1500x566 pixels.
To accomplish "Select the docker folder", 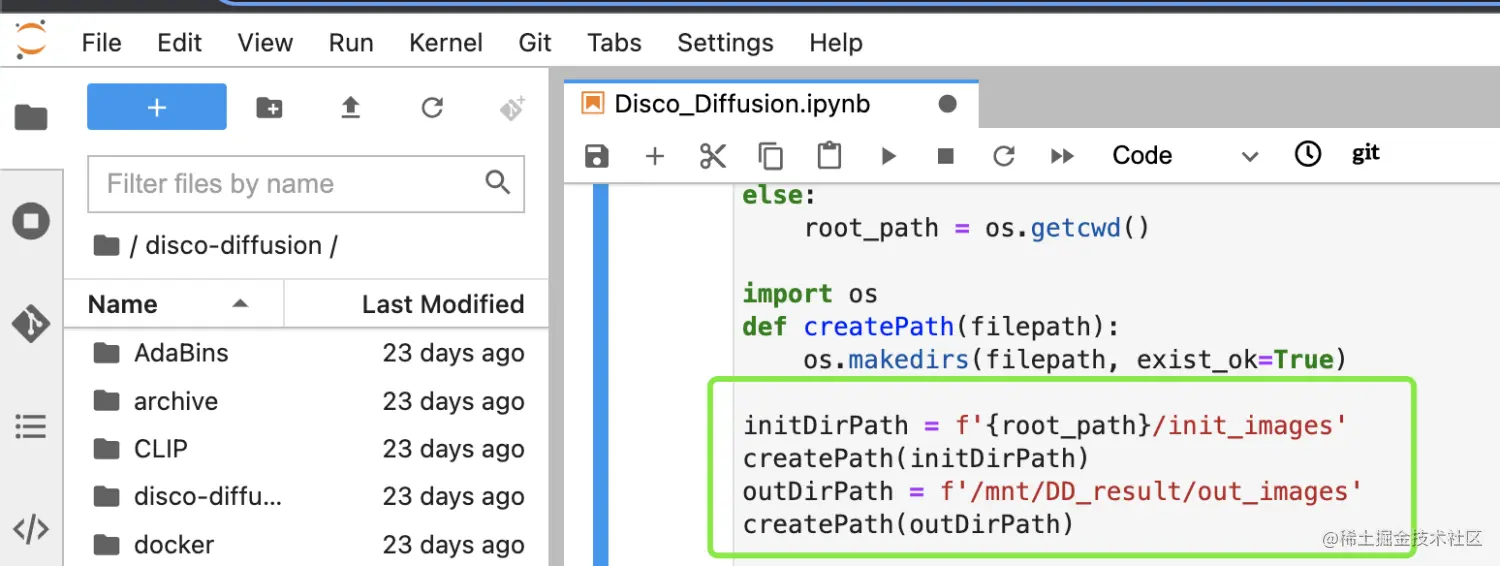I will 306,545.
